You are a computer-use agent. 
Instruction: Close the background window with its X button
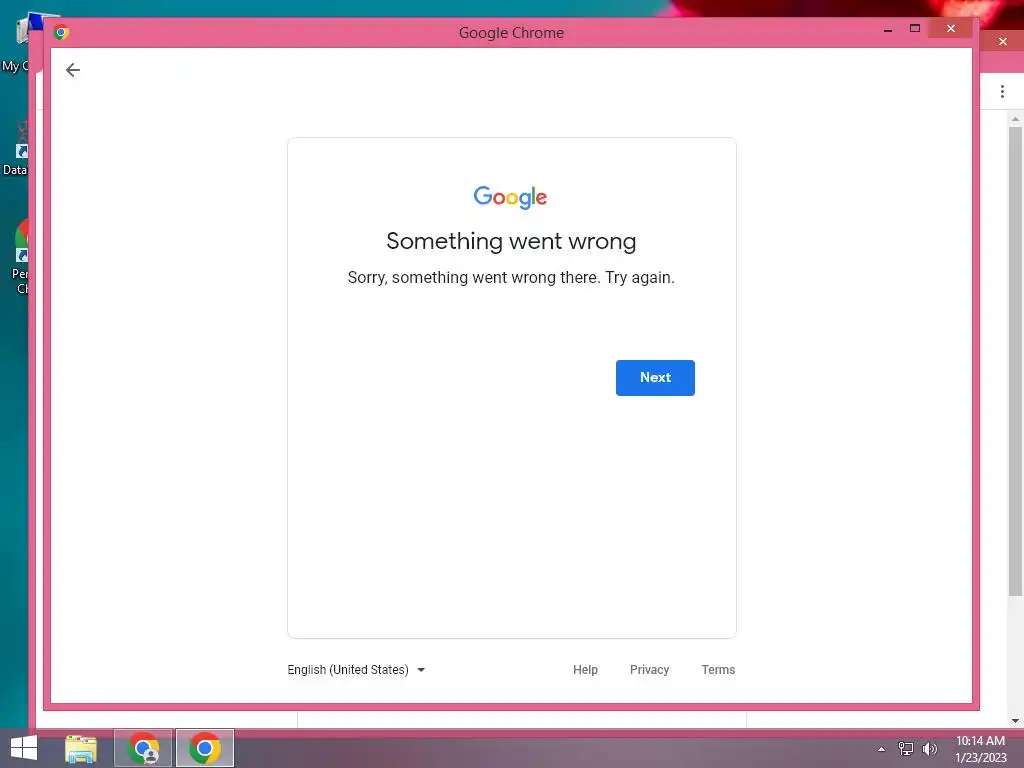click(1002, 42)
